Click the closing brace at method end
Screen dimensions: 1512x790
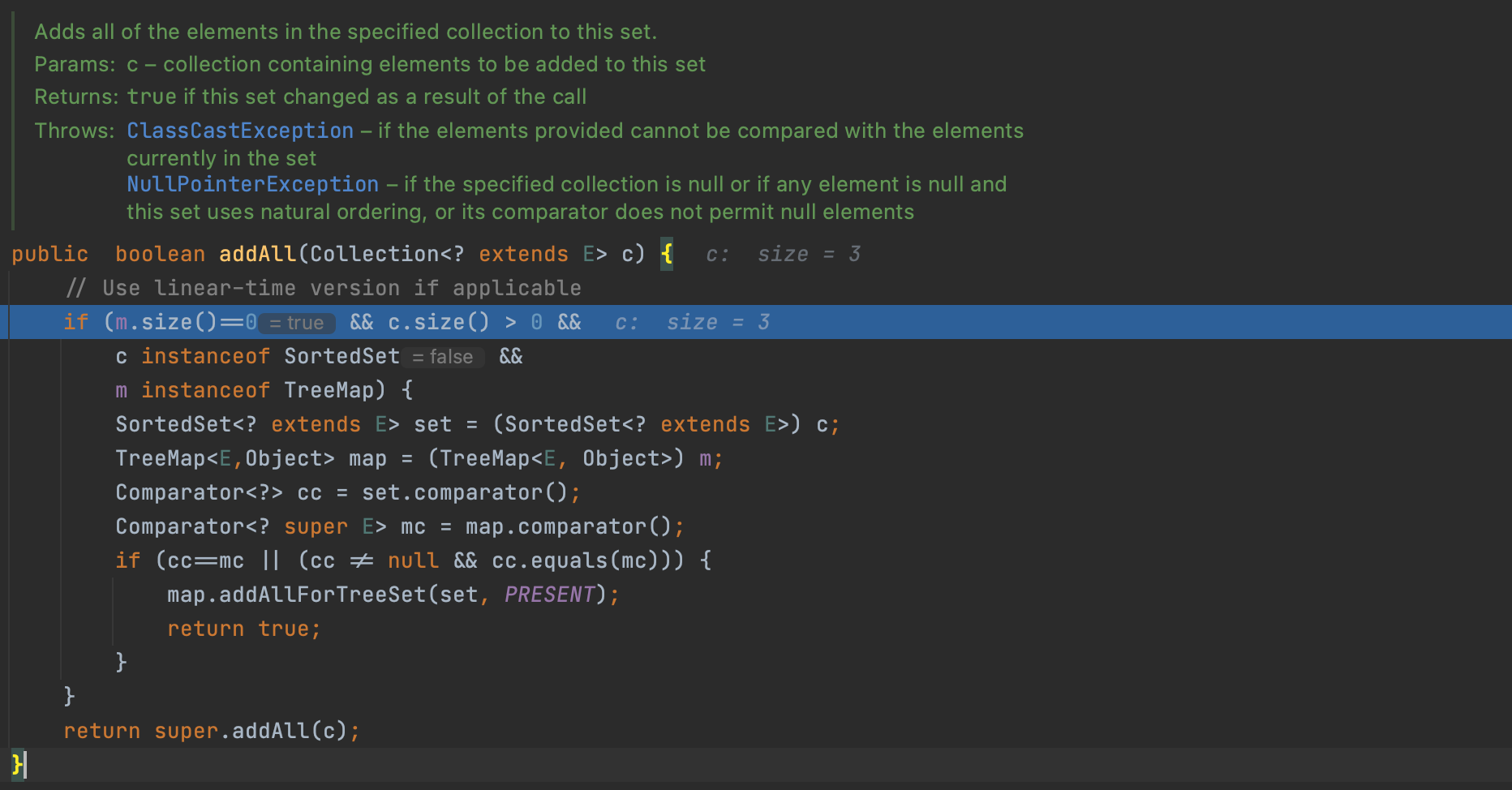[x=18, y=764]
